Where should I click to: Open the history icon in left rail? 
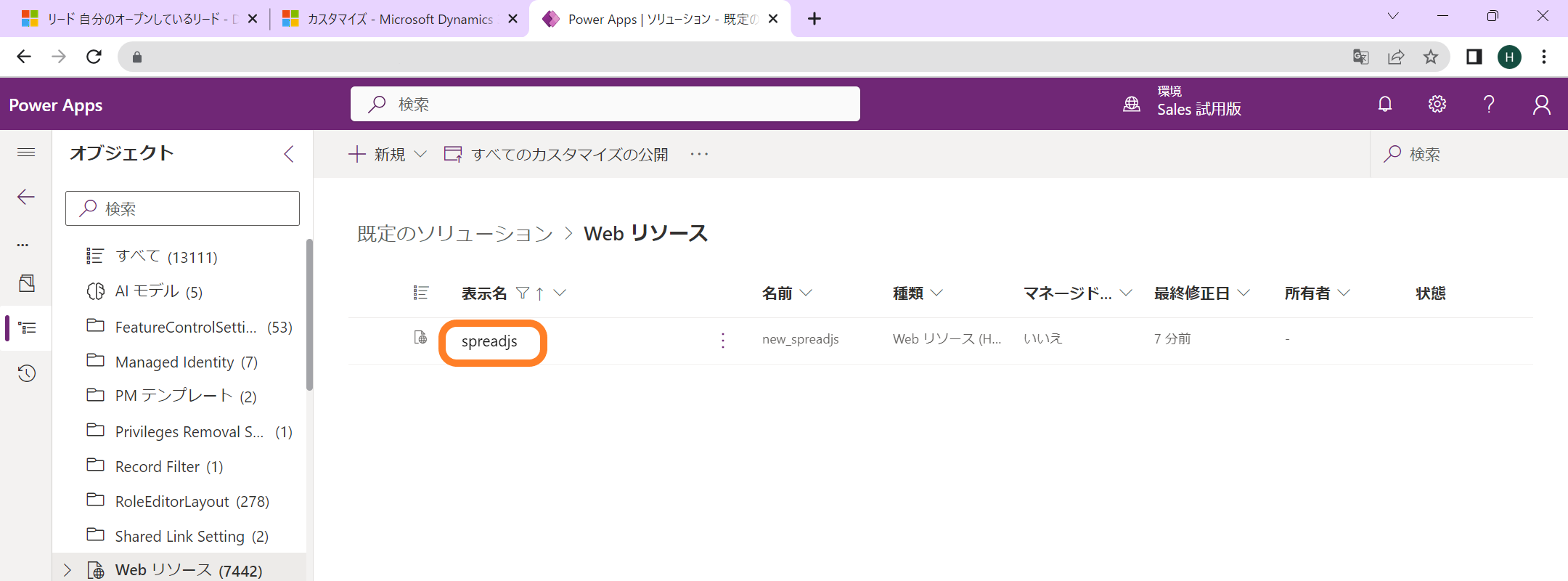click(27, 373)
